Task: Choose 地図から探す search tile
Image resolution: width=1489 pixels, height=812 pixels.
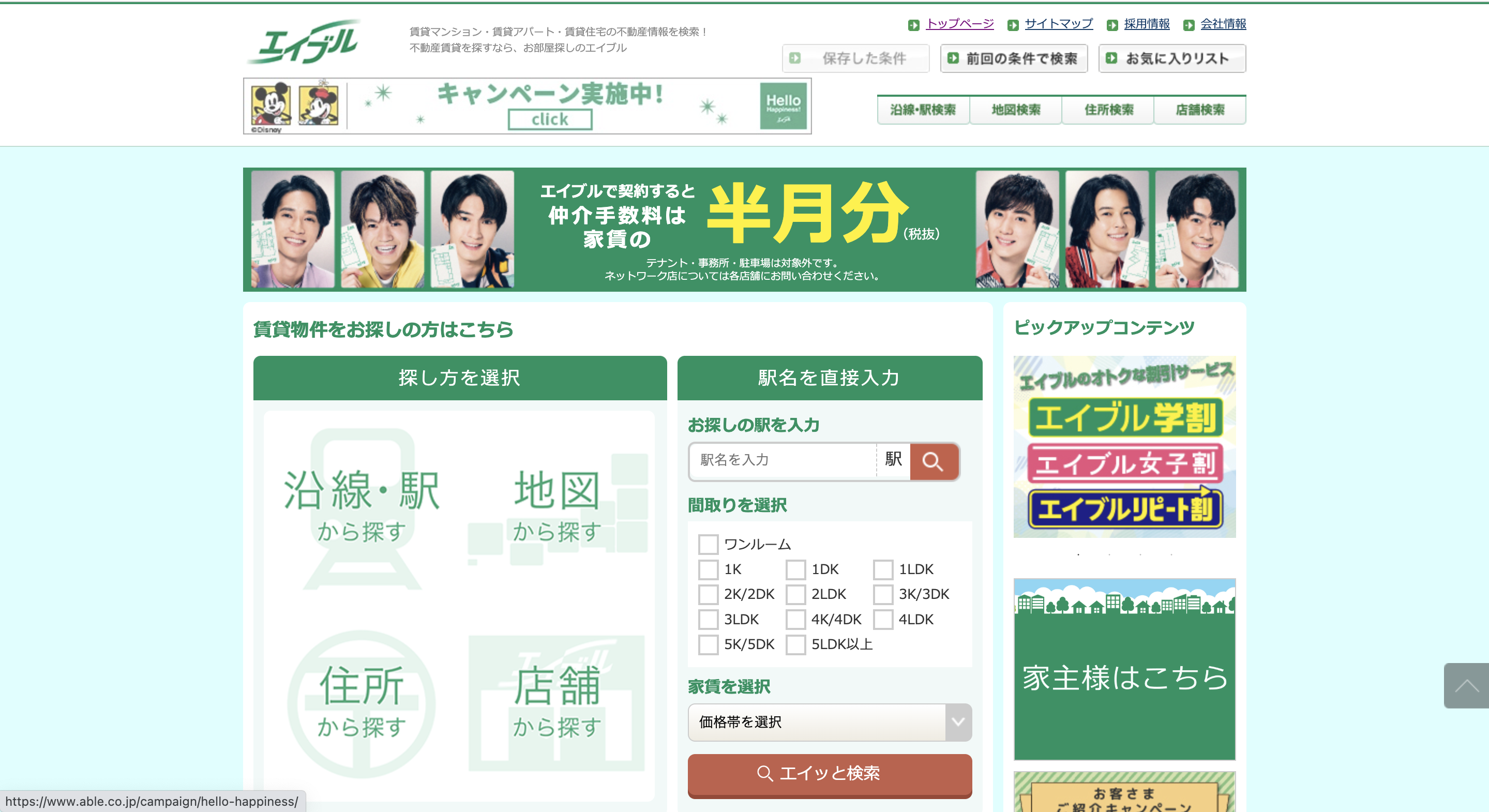Action: pyautogui.click(x=557, y=508)
